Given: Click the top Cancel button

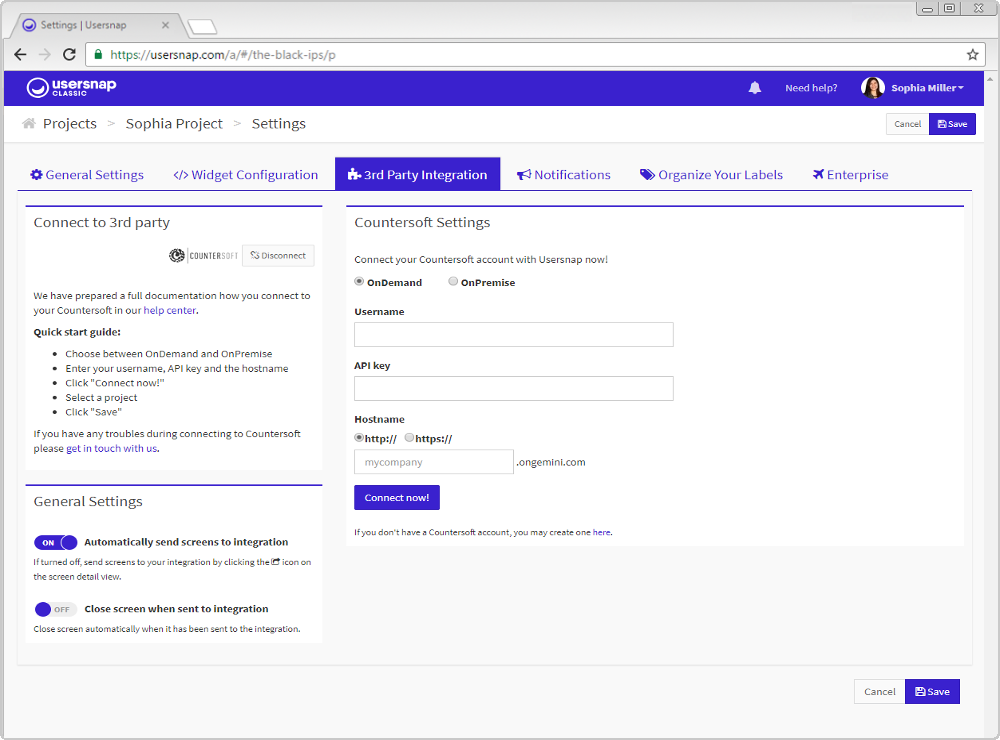Looking at the screenshot, I should [x=907, y=124].
